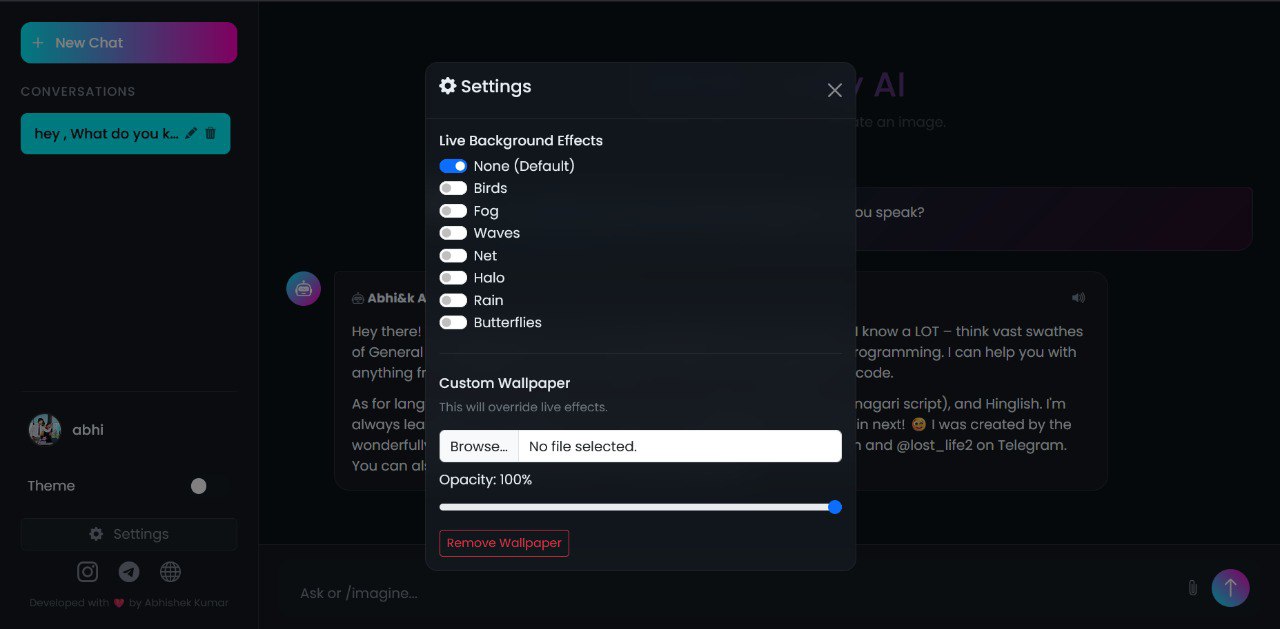Viewport: 1280px width, 629px height.
Task: Enable the Butterflies effect switch
Action: coord(453,322)
